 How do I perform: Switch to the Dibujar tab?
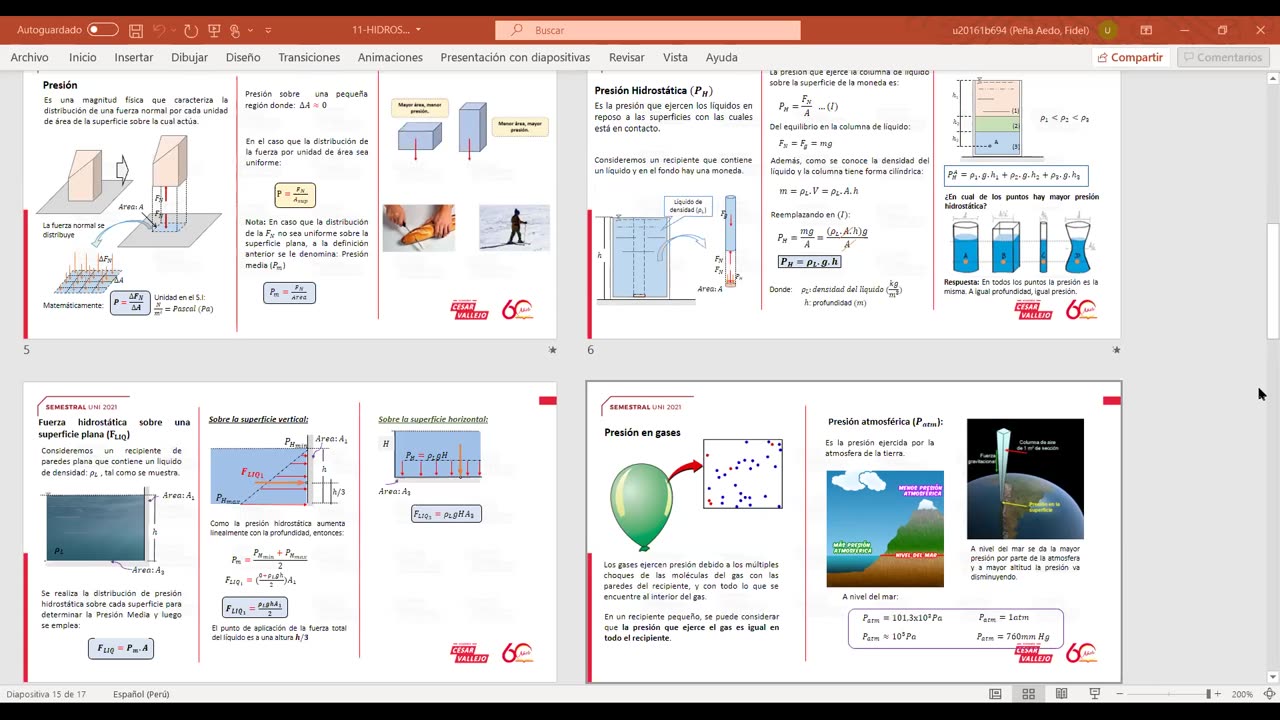[189, 57]
